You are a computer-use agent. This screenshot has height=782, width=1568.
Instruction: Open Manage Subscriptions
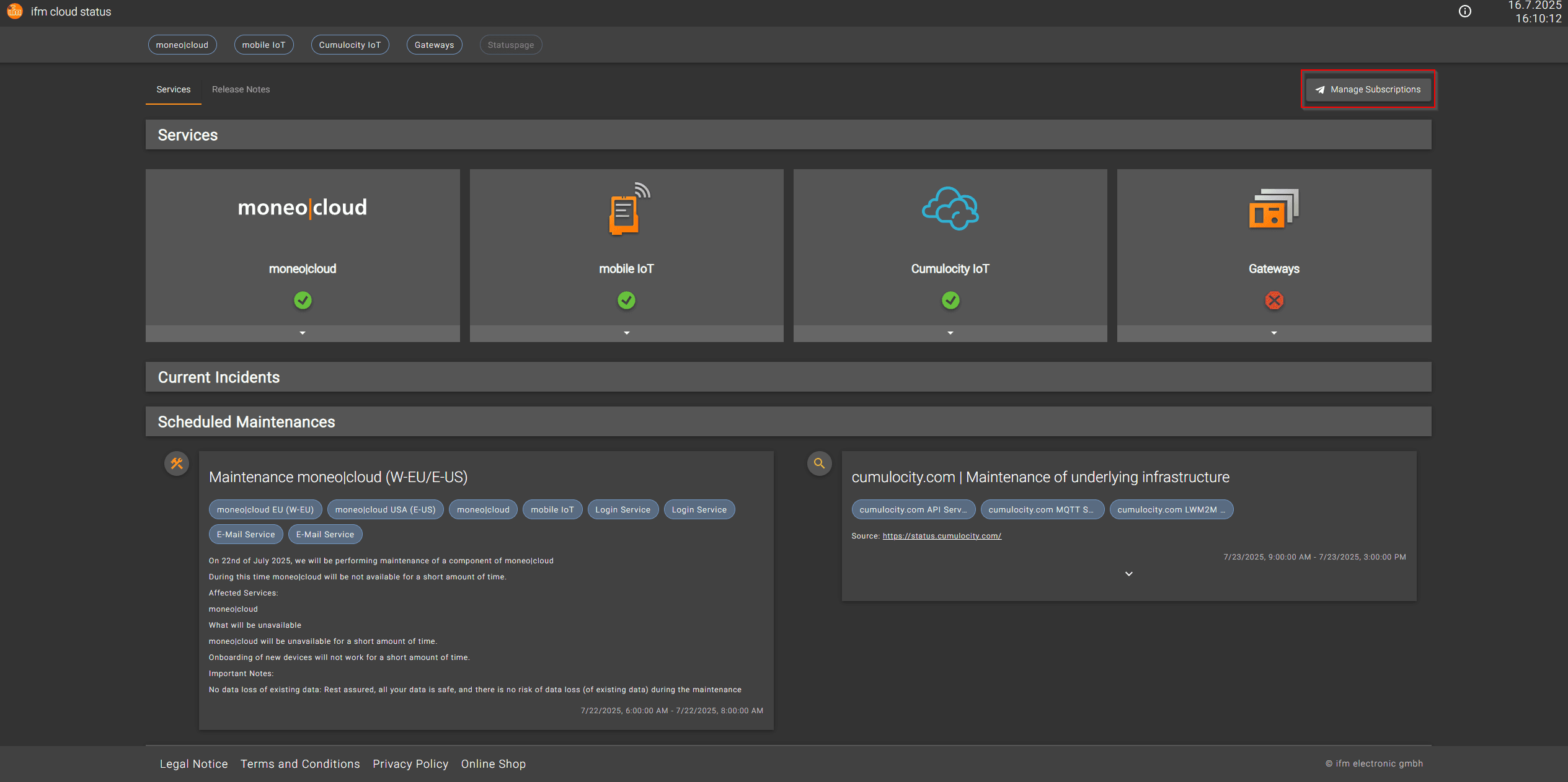1368,90
